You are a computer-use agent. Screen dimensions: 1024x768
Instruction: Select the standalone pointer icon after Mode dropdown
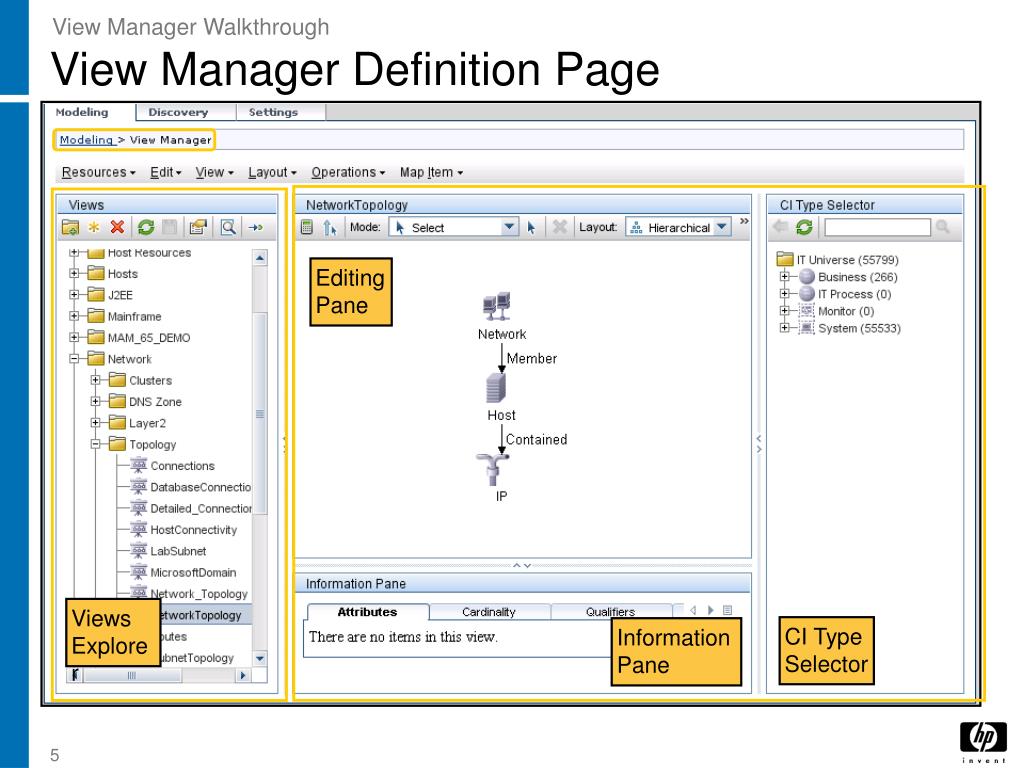(532, 227)
